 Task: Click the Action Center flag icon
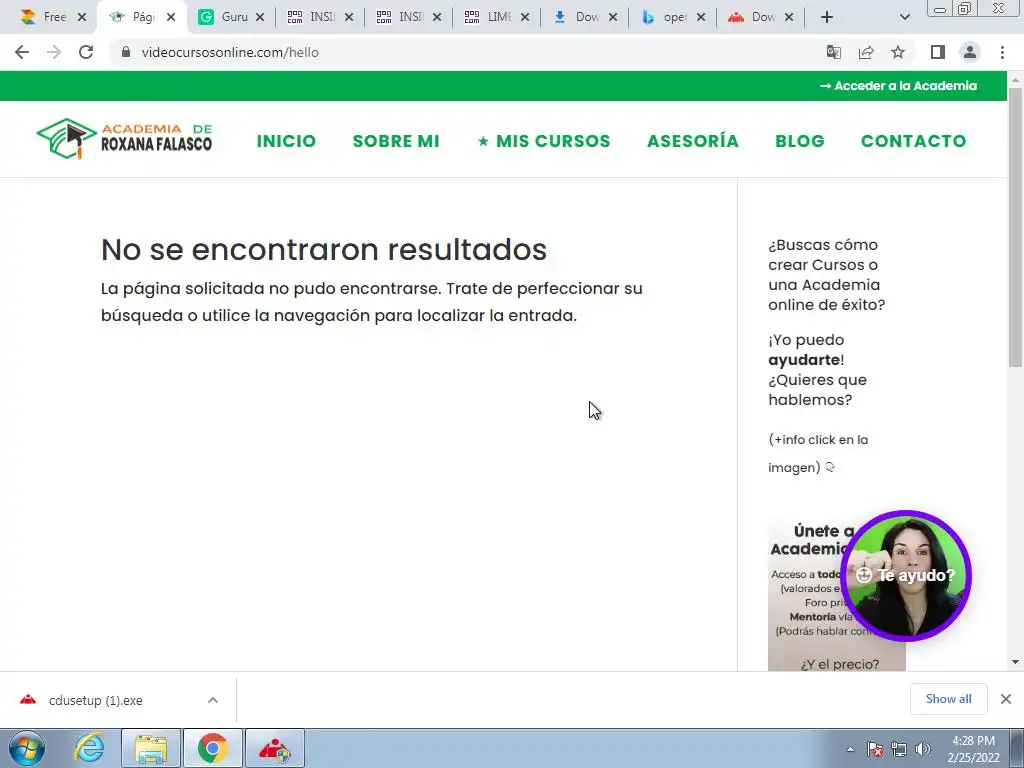[875, 749]
